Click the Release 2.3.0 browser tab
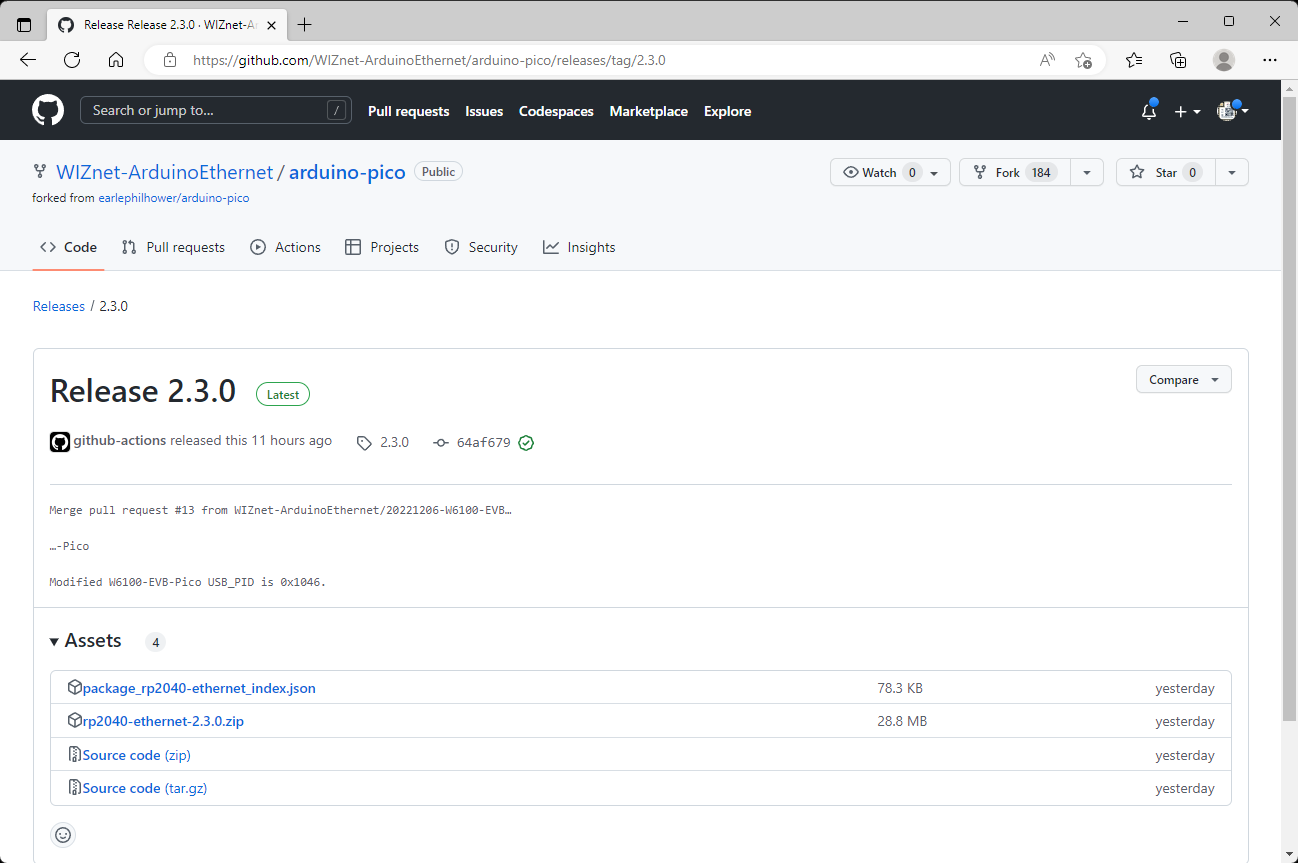This screenshot has height=863, width=1298. [167, 24]
